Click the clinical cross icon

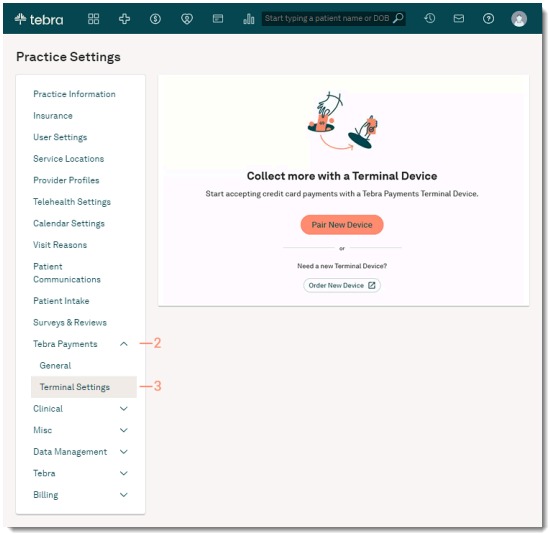[x=124, y=19]
